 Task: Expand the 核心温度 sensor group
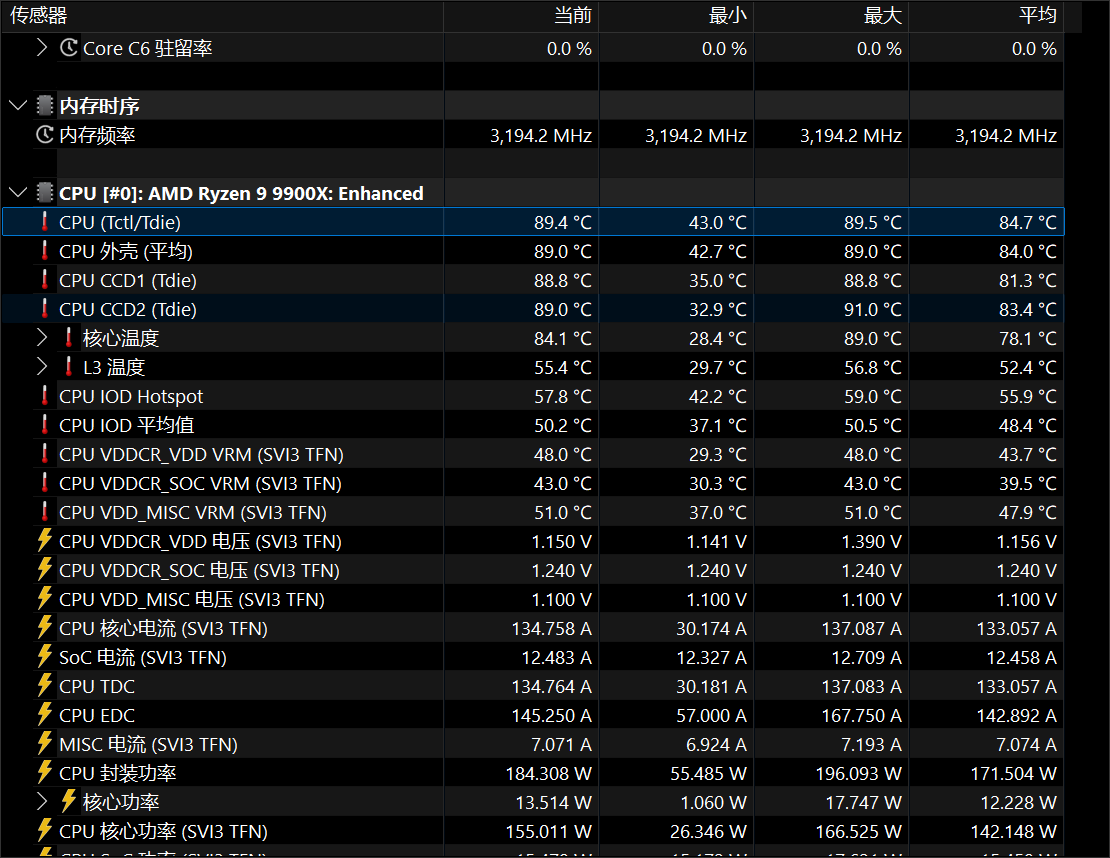pos(41,338)
